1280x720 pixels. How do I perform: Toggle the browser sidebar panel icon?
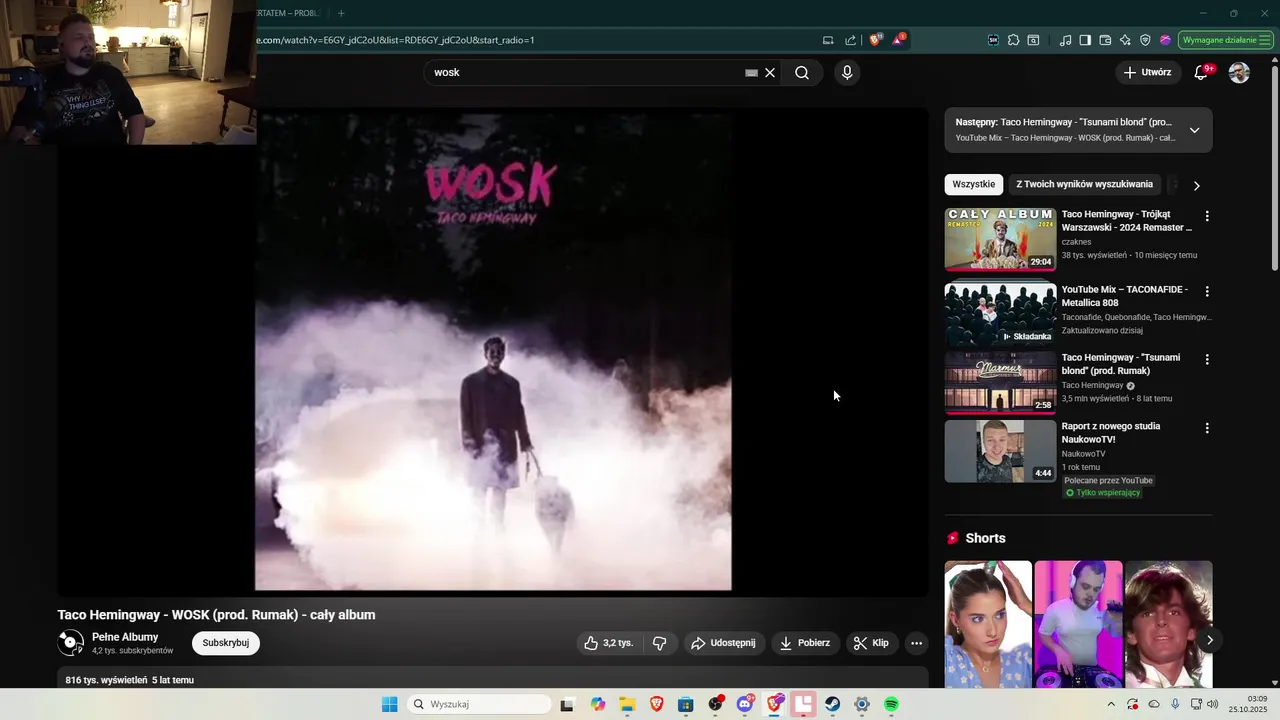[1085, 40]
